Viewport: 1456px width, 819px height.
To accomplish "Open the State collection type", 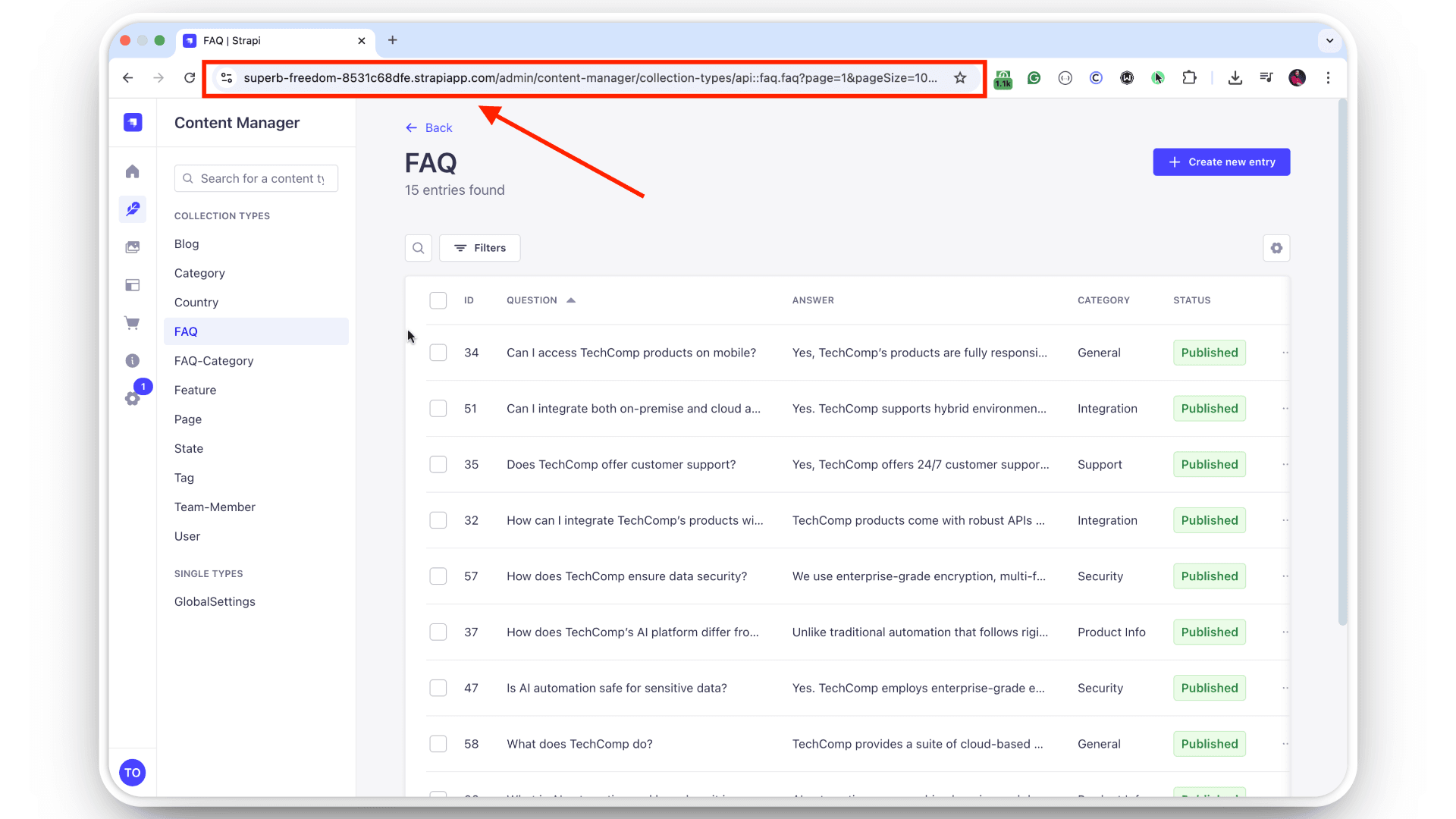I will click(189, 449).
